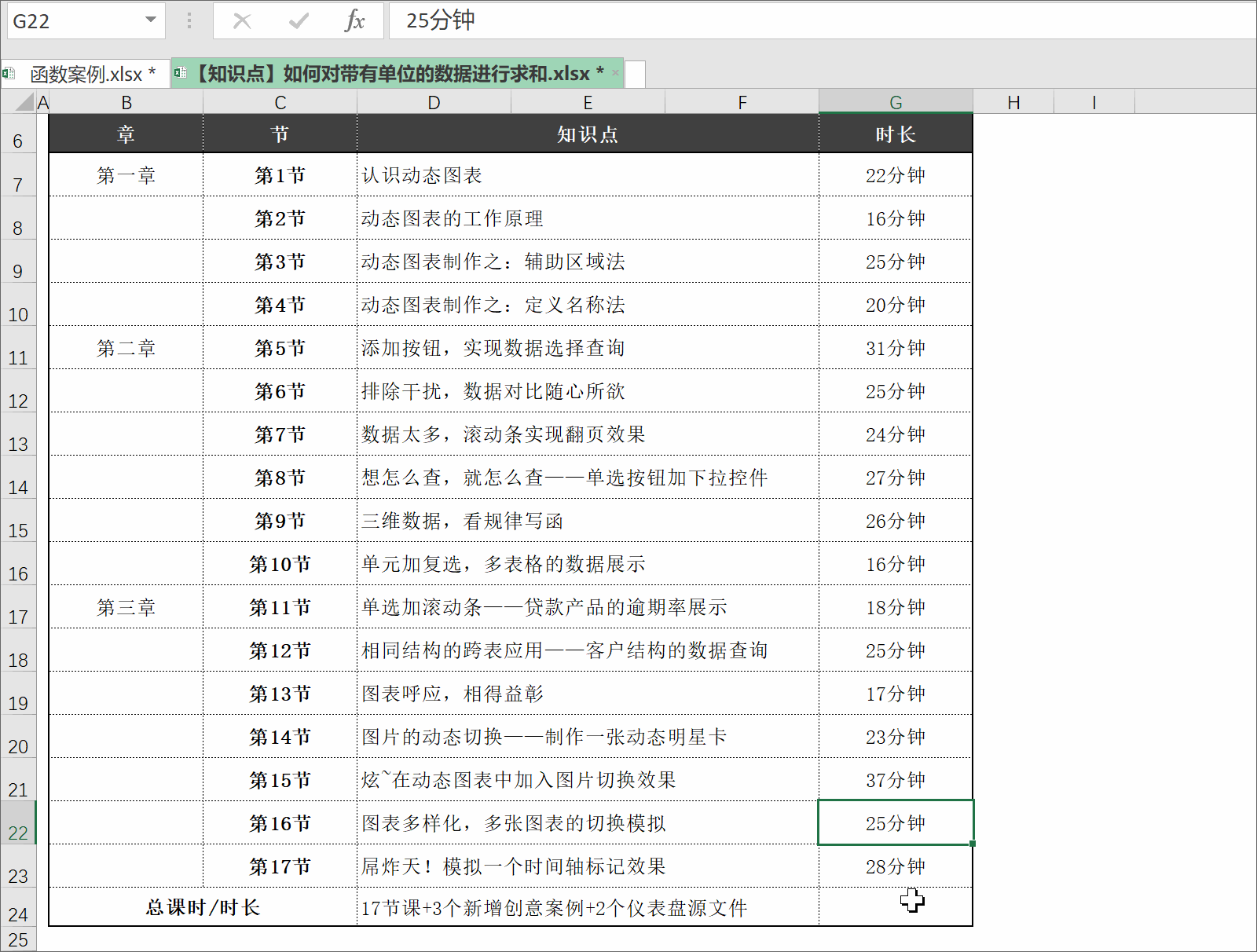Click the 屌炸天！模拟一个时间轴标记效果 cell
1257x952 pixels.
tap(588, 866)
